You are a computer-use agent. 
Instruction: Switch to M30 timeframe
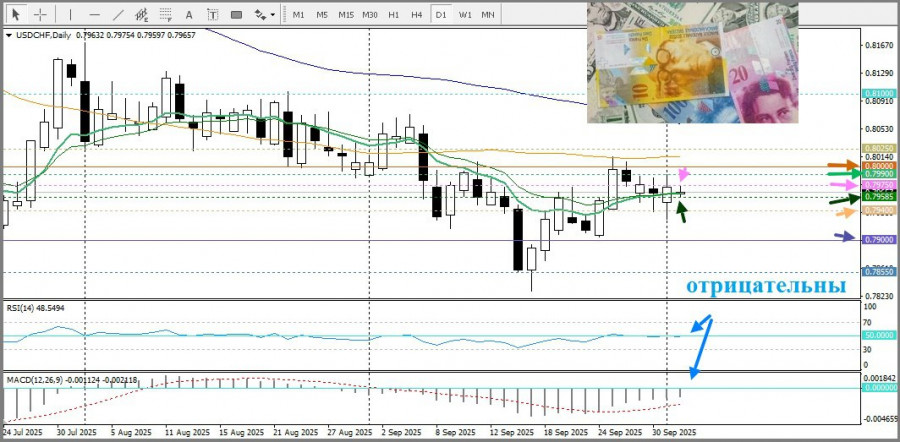370,15
